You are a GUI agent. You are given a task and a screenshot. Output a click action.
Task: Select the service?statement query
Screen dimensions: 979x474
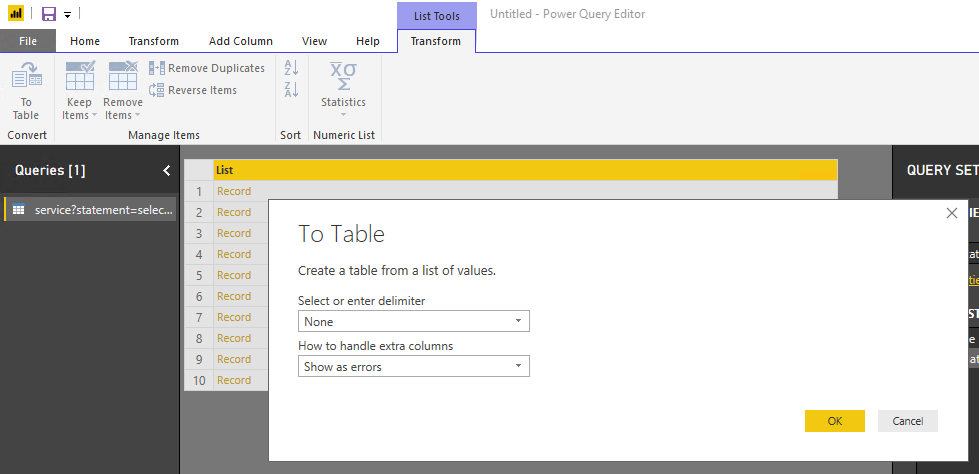[90, 210]
